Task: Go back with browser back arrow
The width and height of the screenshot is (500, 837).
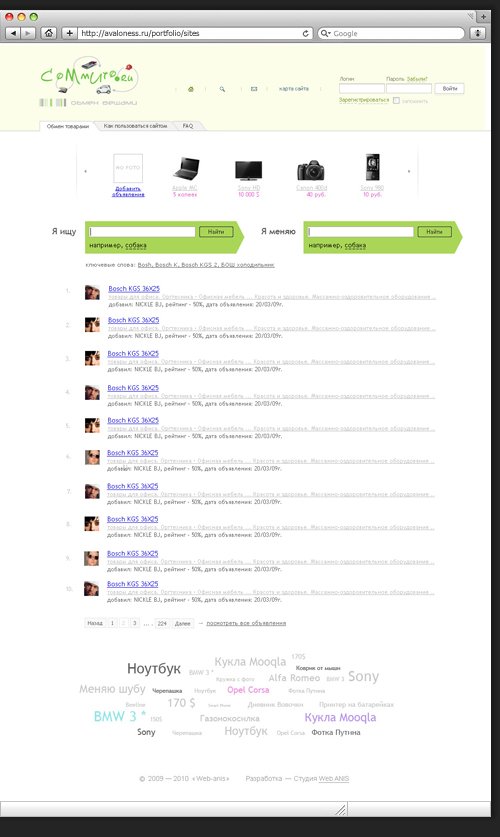Action: pyautogui.click(x=14, y=33)
